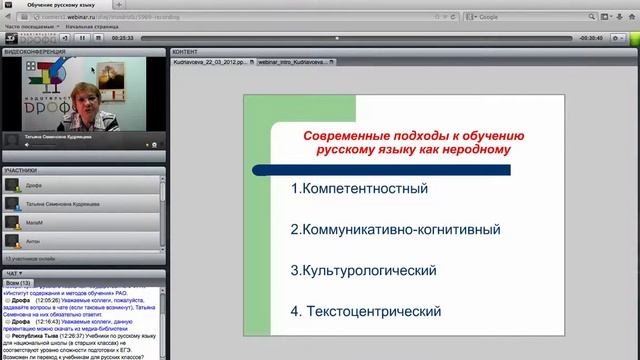640x360 pixels.
Task: Click the 'КОНТЕНТ' panel header
Action: coord(404,52)
